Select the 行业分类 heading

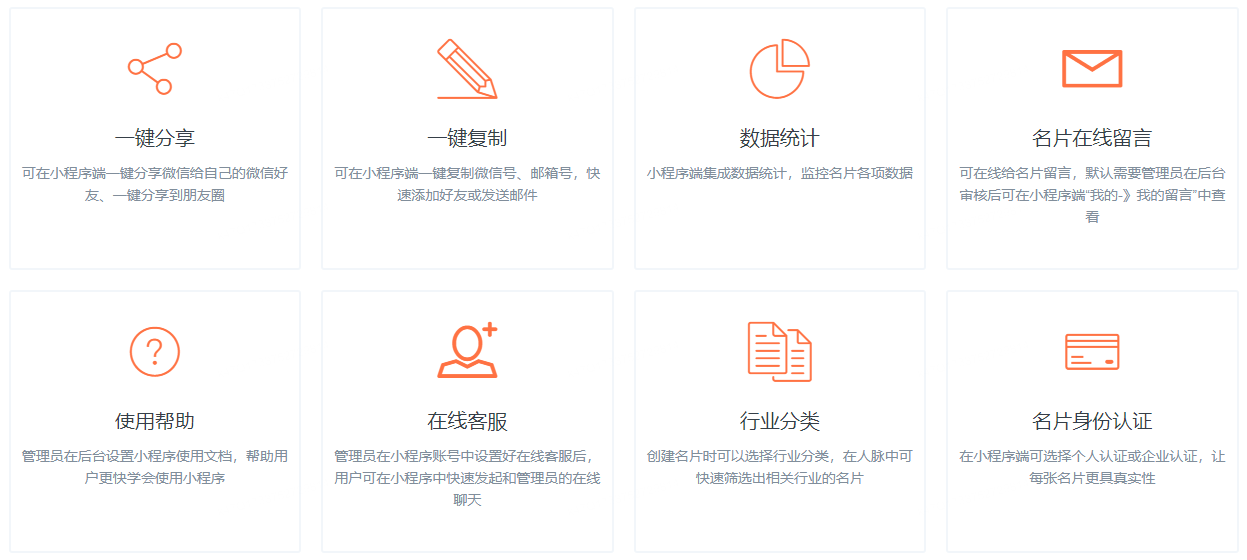click(779, 421)
